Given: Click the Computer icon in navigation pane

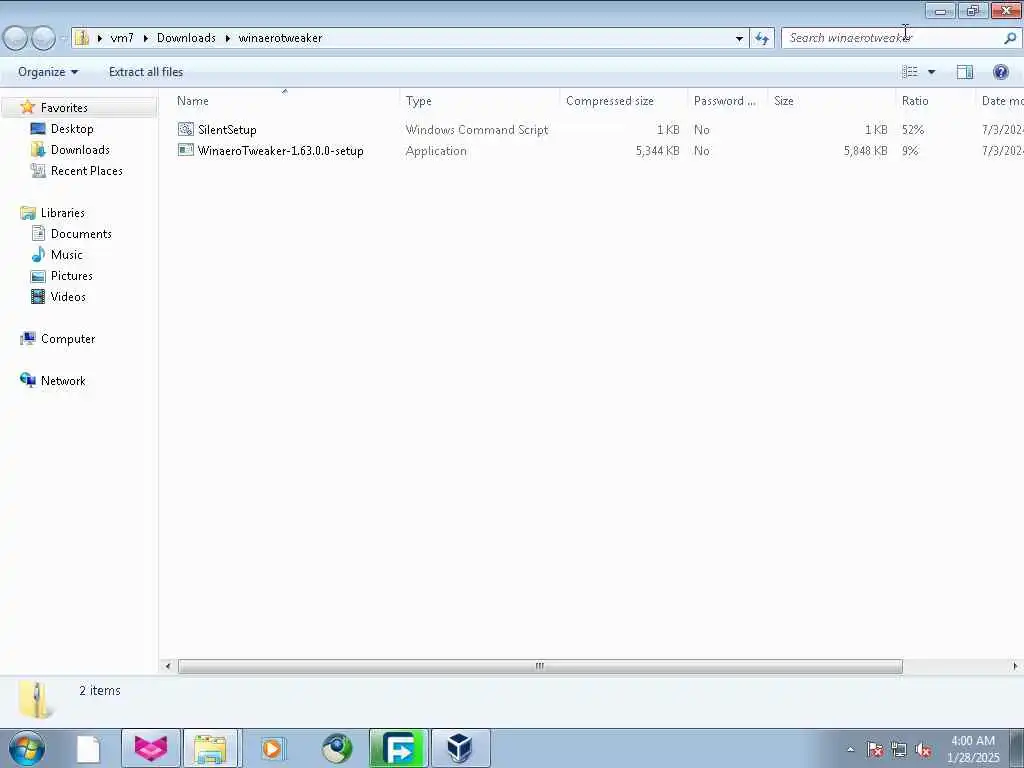Looking at the screenshot, I should pos(27,338).
